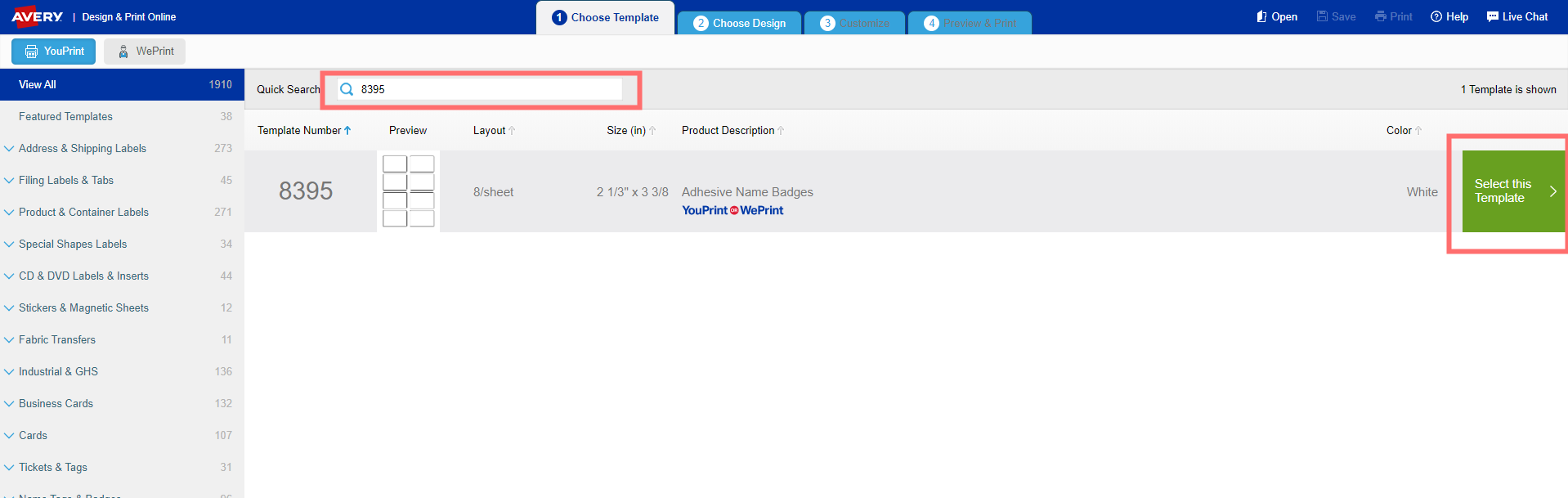1568x498 pixels.
Task: Click the Quick Search input field
Action: point(480,89)
